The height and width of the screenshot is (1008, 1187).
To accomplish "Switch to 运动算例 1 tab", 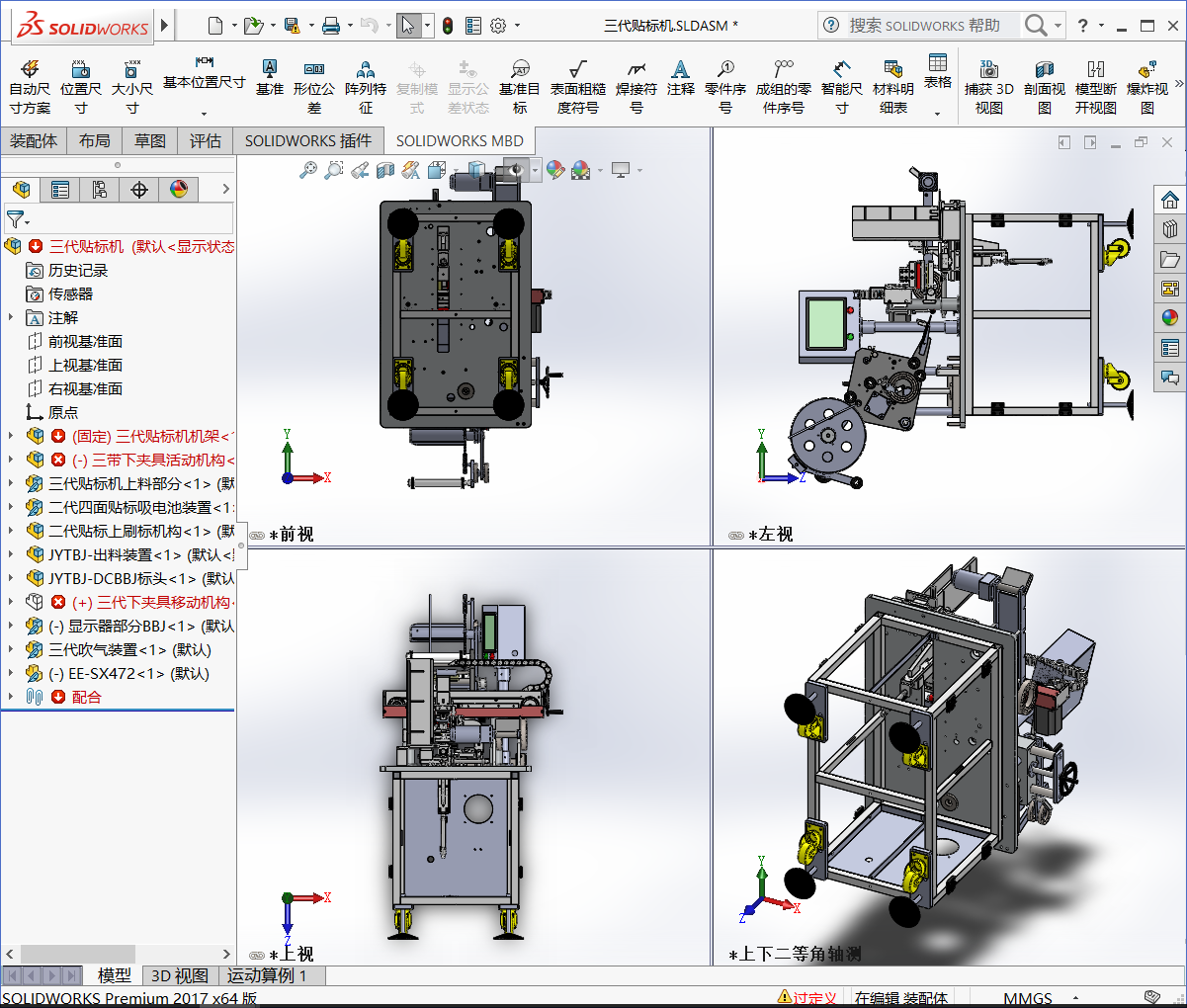I will [x=267, y=975].
